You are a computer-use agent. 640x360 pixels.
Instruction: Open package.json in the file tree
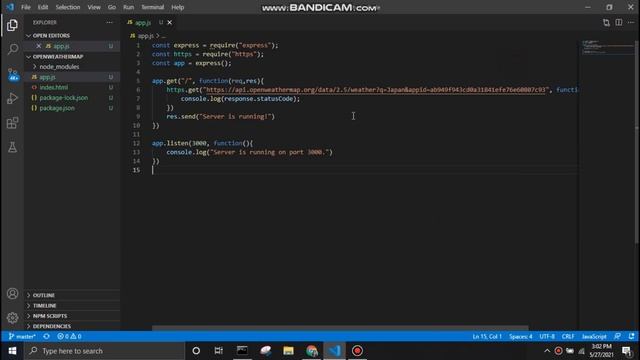coord(72,108)
